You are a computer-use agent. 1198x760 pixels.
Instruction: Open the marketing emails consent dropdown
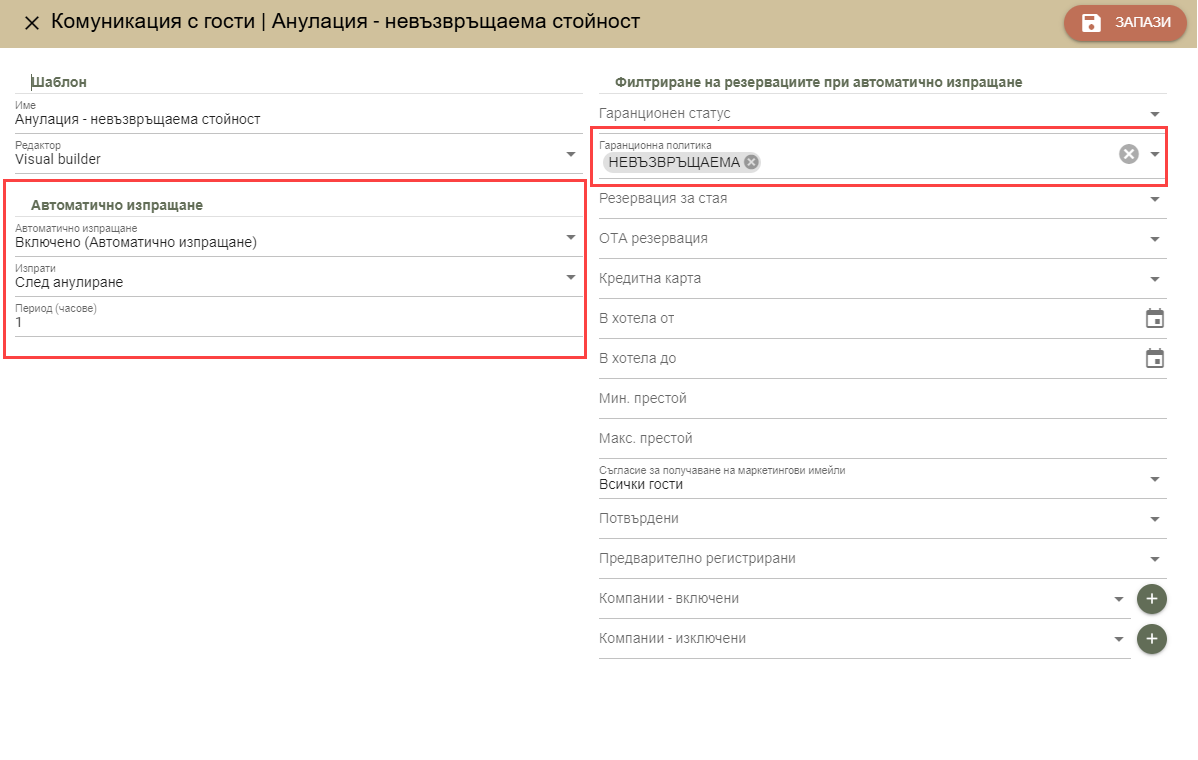(x=882, y=479)
